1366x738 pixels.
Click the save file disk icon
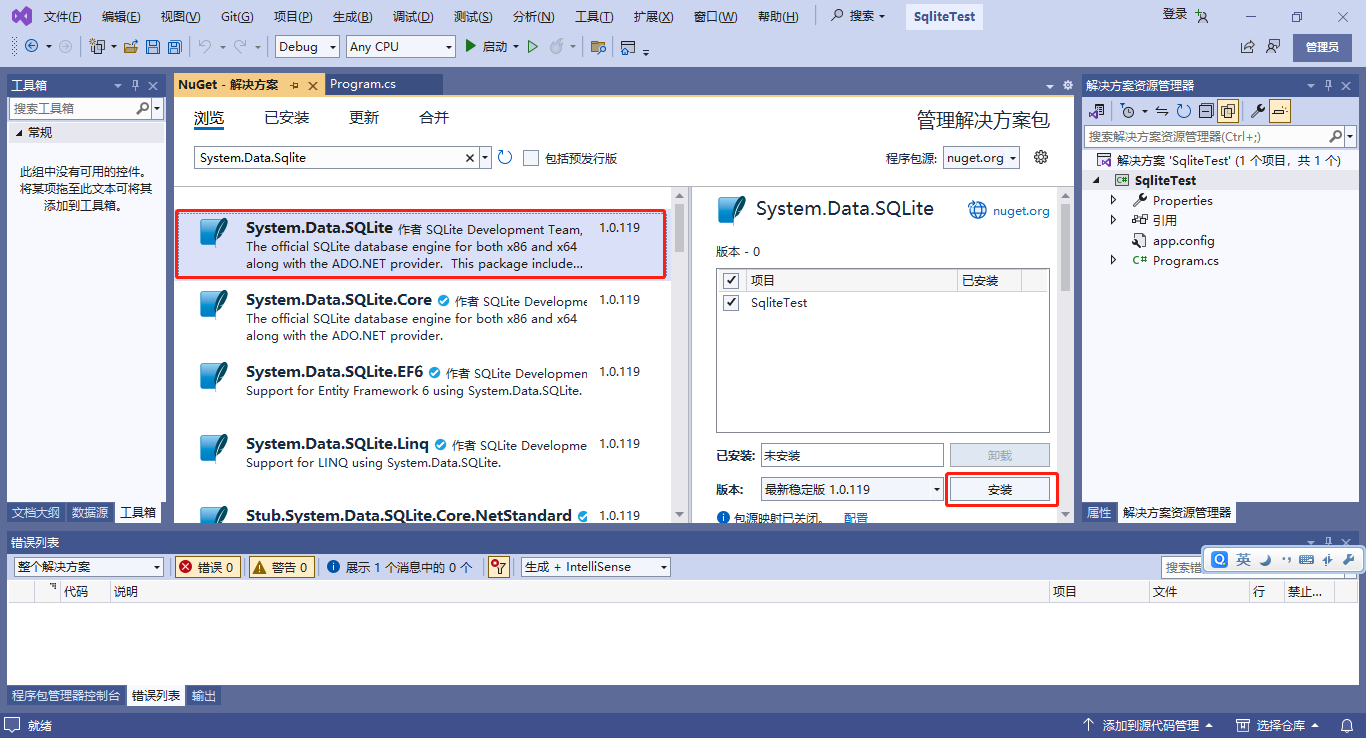click(153, 46)
